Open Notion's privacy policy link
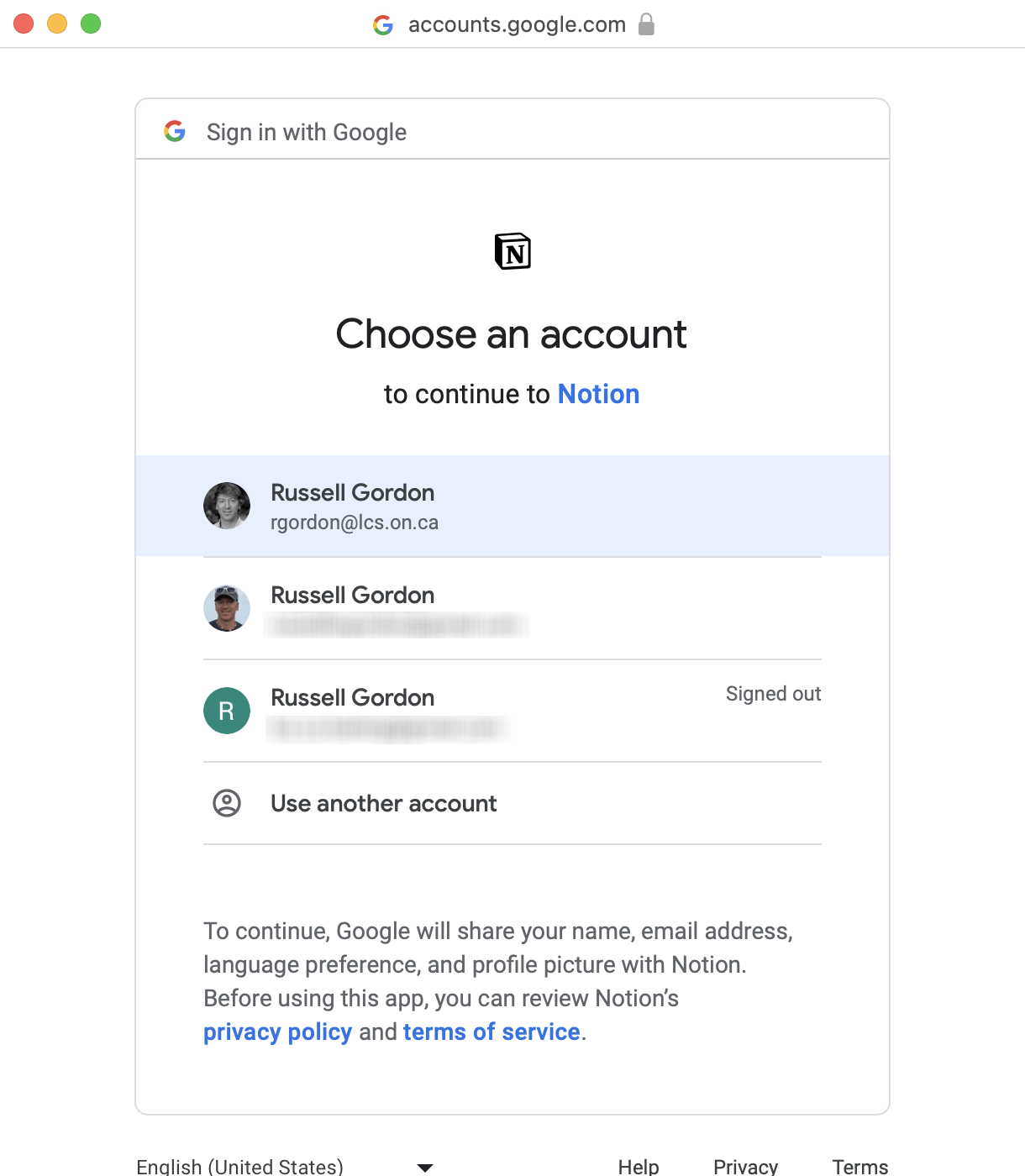This screenshot has width=1025, height=1176. [277, 1032]
